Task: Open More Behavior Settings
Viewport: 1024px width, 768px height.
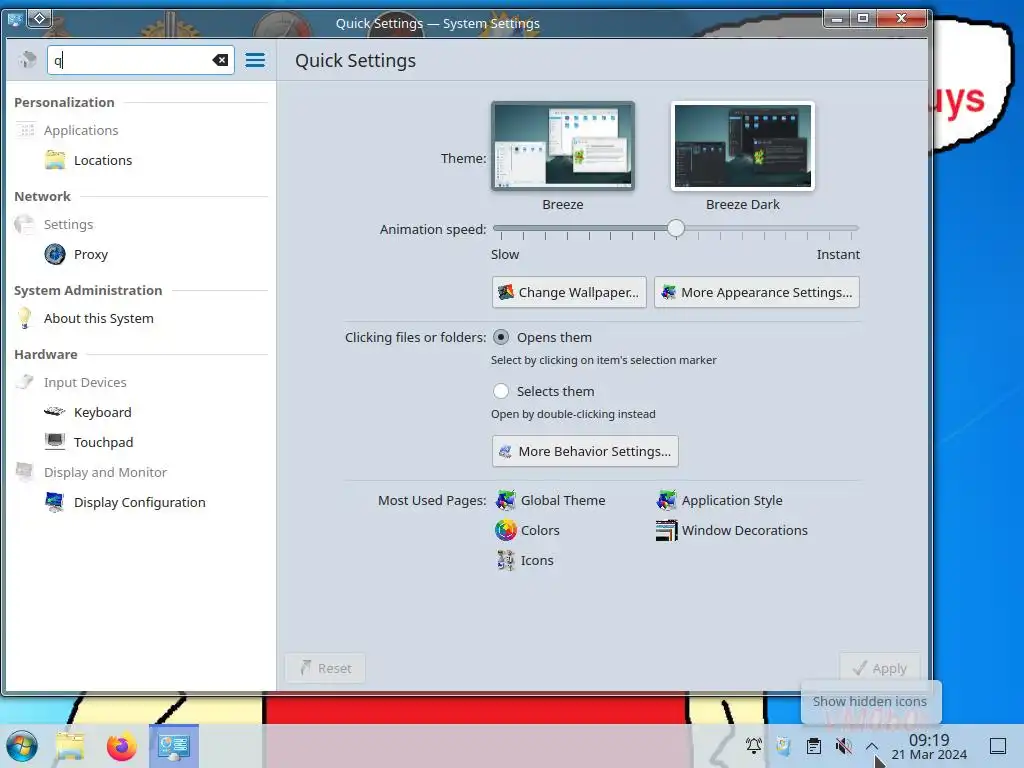Action: [585, 451]
